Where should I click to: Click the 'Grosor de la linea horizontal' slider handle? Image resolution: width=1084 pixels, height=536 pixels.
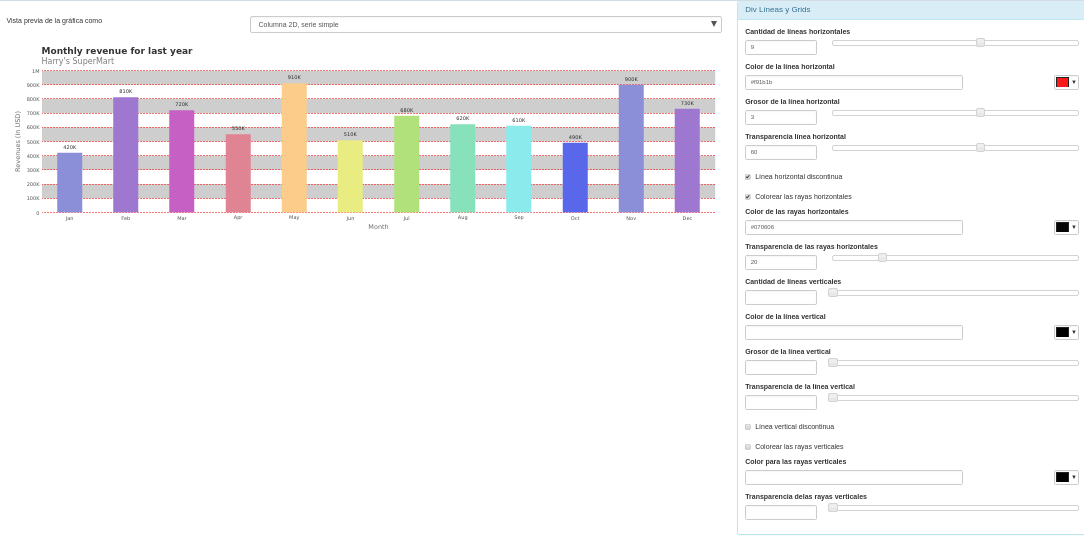pyautogui.click(x=980, y=113)
